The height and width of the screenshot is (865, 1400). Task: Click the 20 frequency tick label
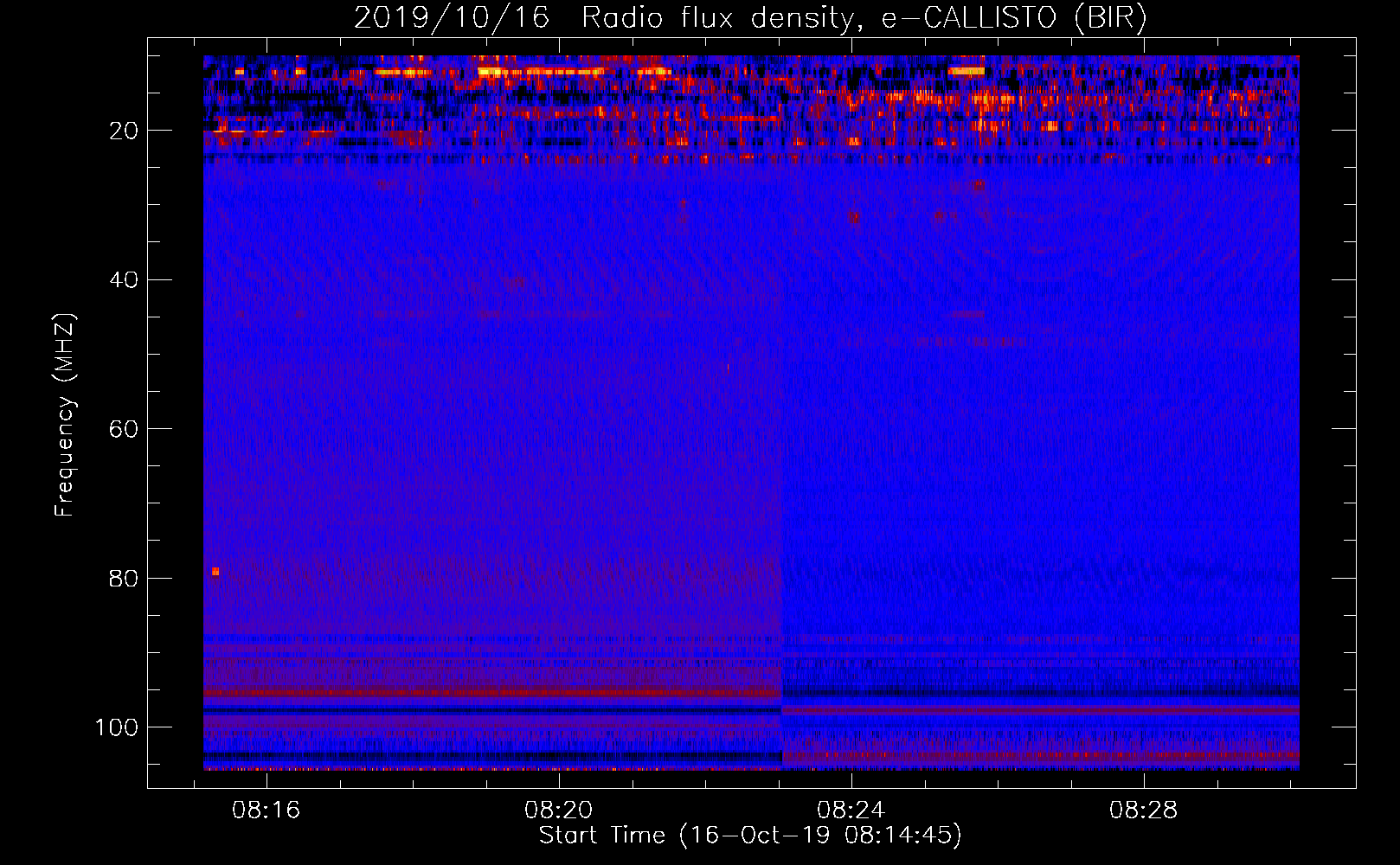(x=124, y=131)
